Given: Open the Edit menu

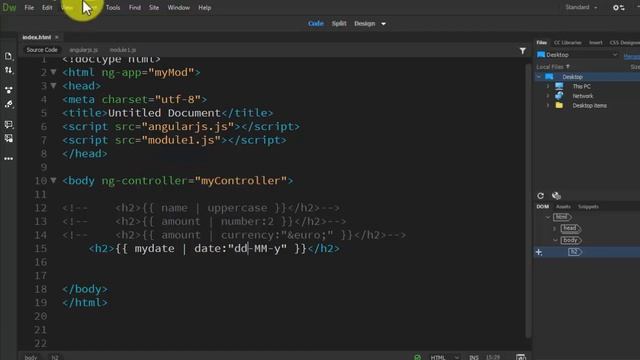Looking at the screenshot, I should pyautogui.click(x=47, y=7).
